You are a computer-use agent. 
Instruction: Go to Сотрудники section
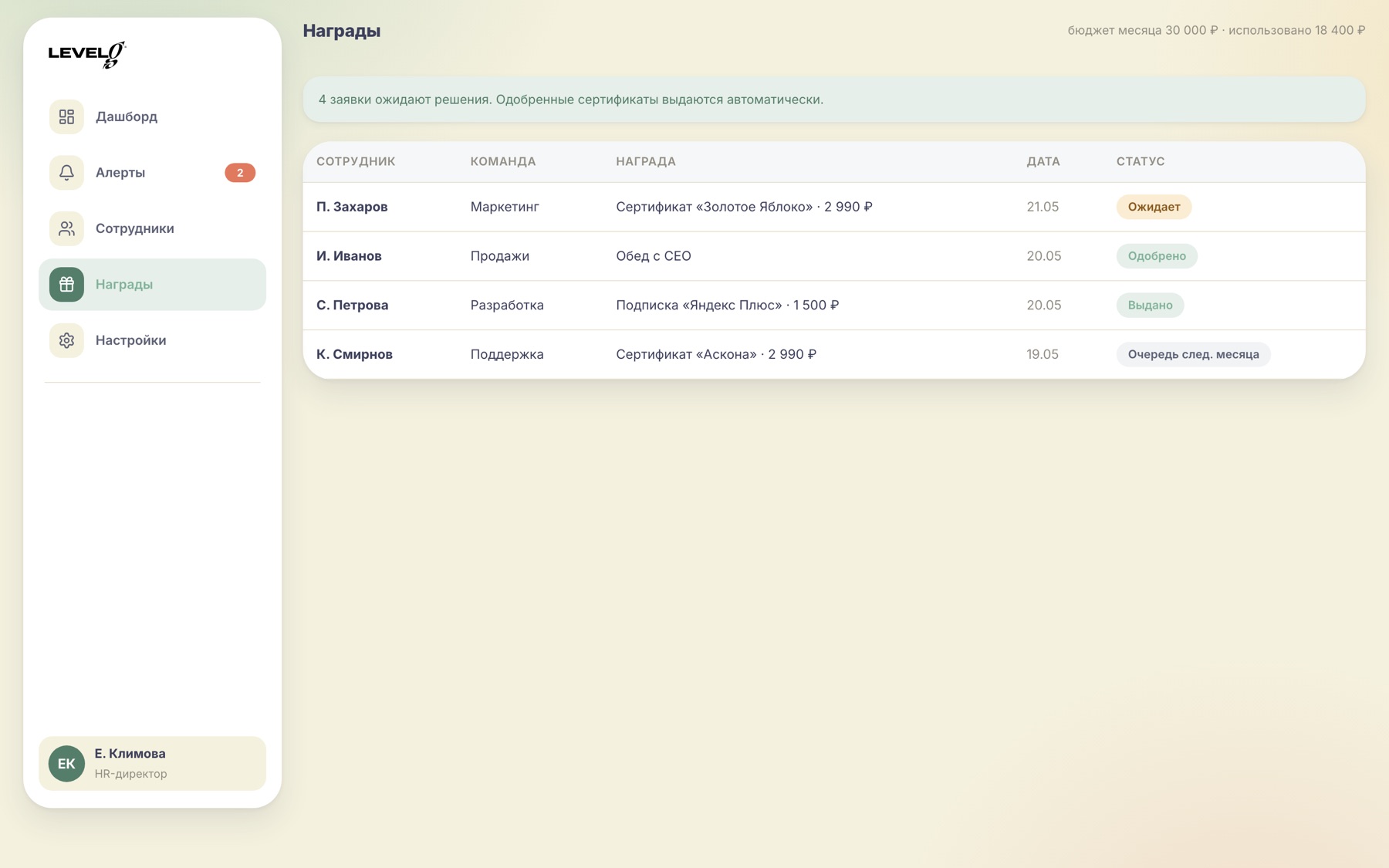click(152, 228)
